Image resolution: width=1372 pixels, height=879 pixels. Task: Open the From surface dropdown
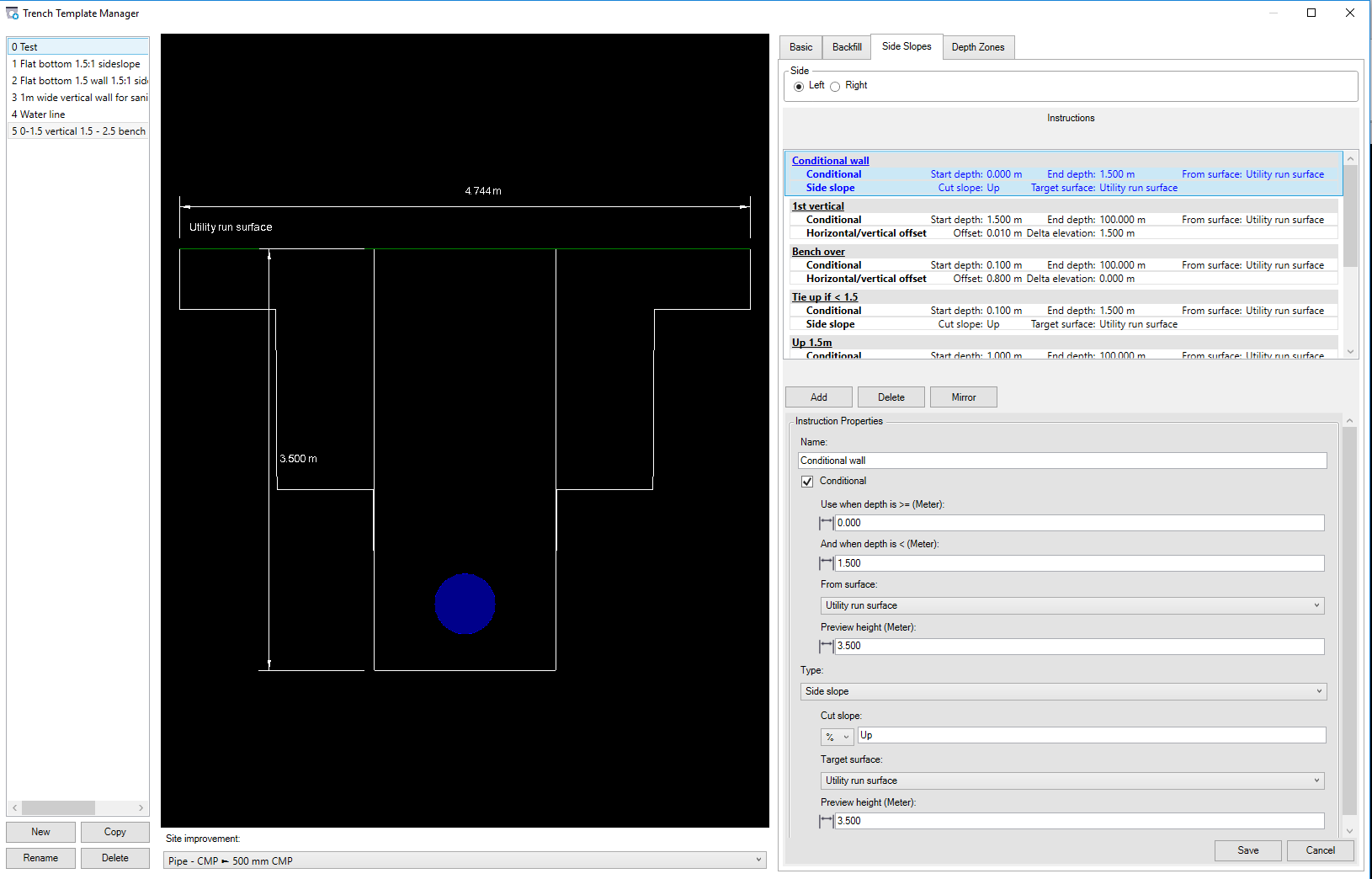1317,605
